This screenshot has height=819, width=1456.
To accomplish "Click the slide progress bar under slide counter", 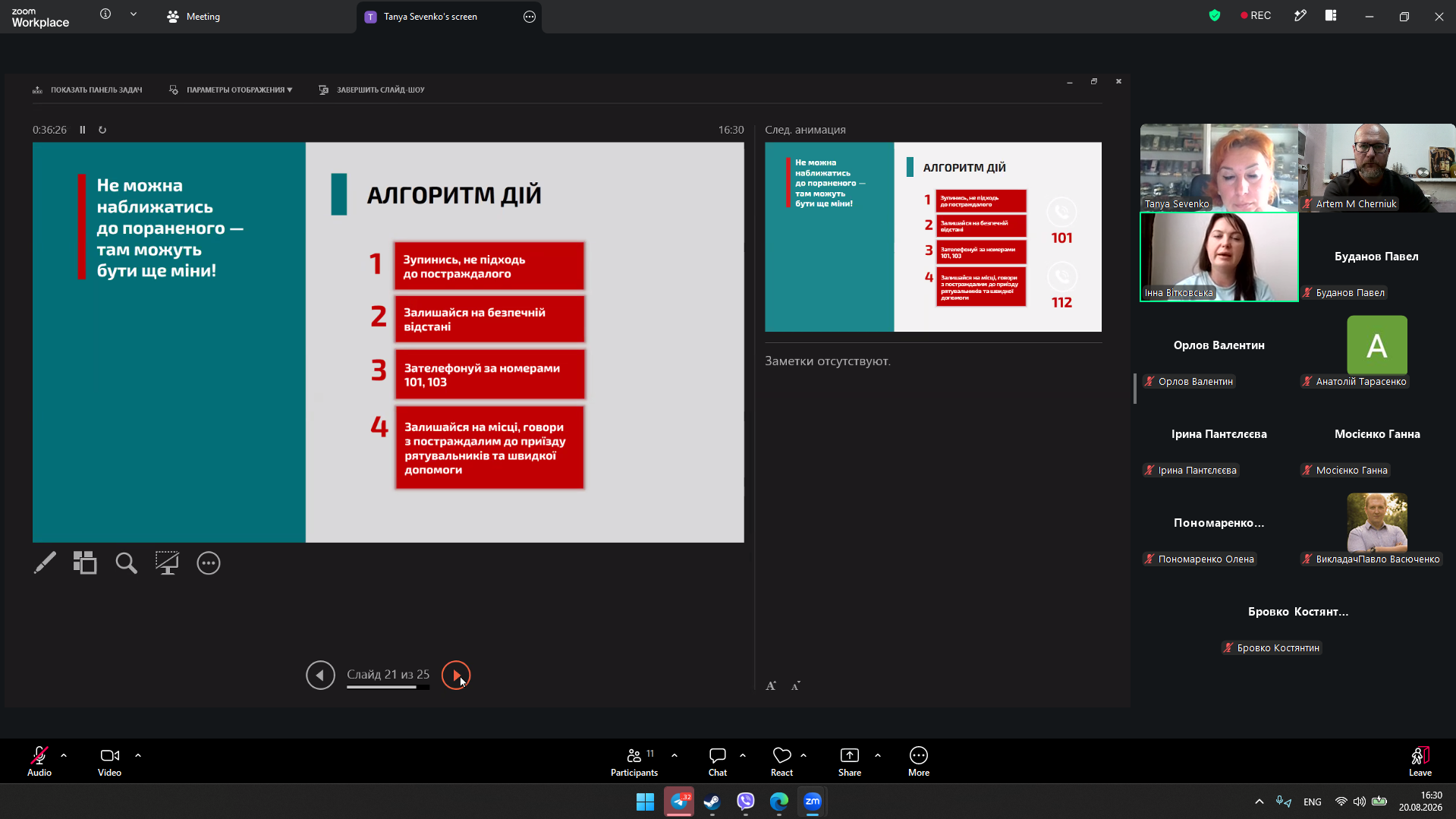I will (388, 687).
